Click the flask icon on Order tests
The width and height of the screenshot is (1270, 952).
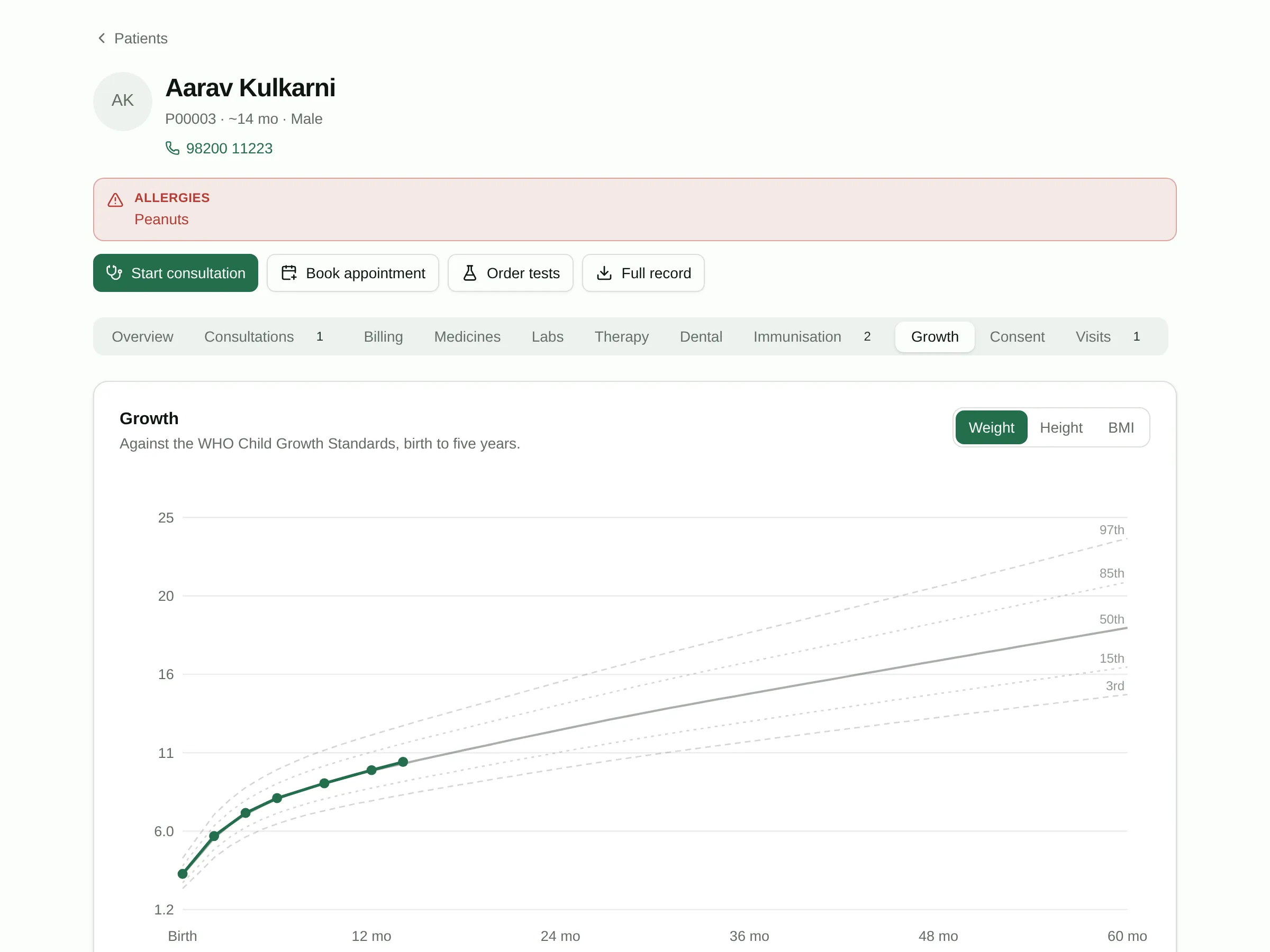pos(470,272)
